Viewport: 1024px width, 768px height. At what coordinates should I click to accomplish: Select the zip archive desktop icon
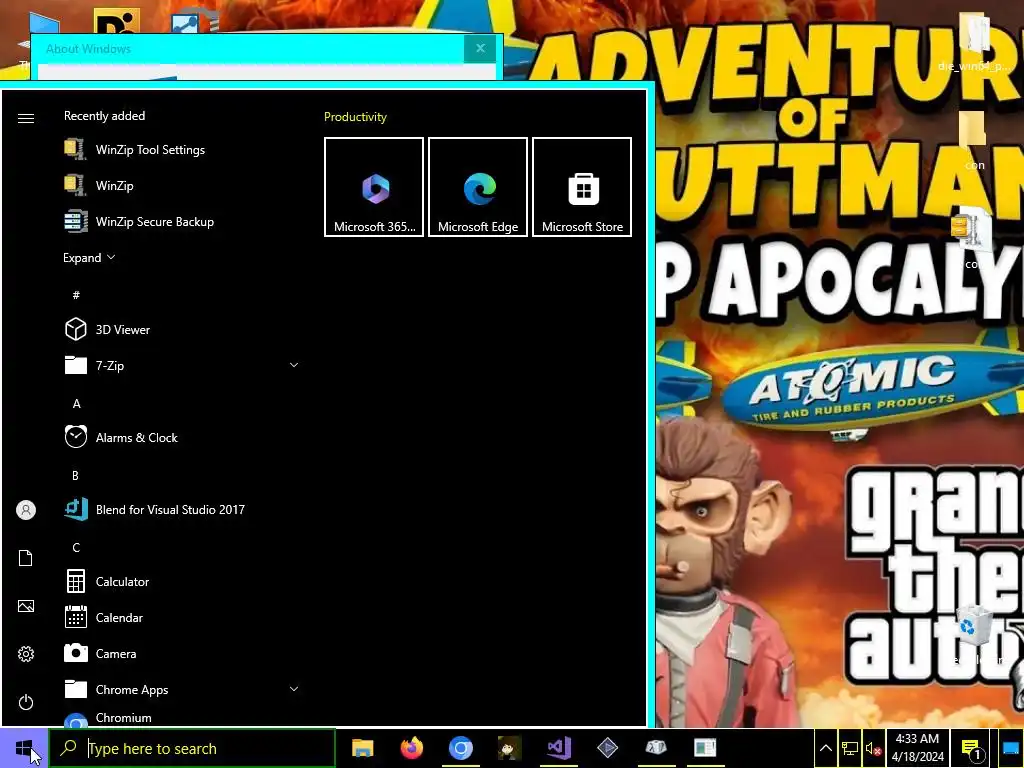coord(971,238)
